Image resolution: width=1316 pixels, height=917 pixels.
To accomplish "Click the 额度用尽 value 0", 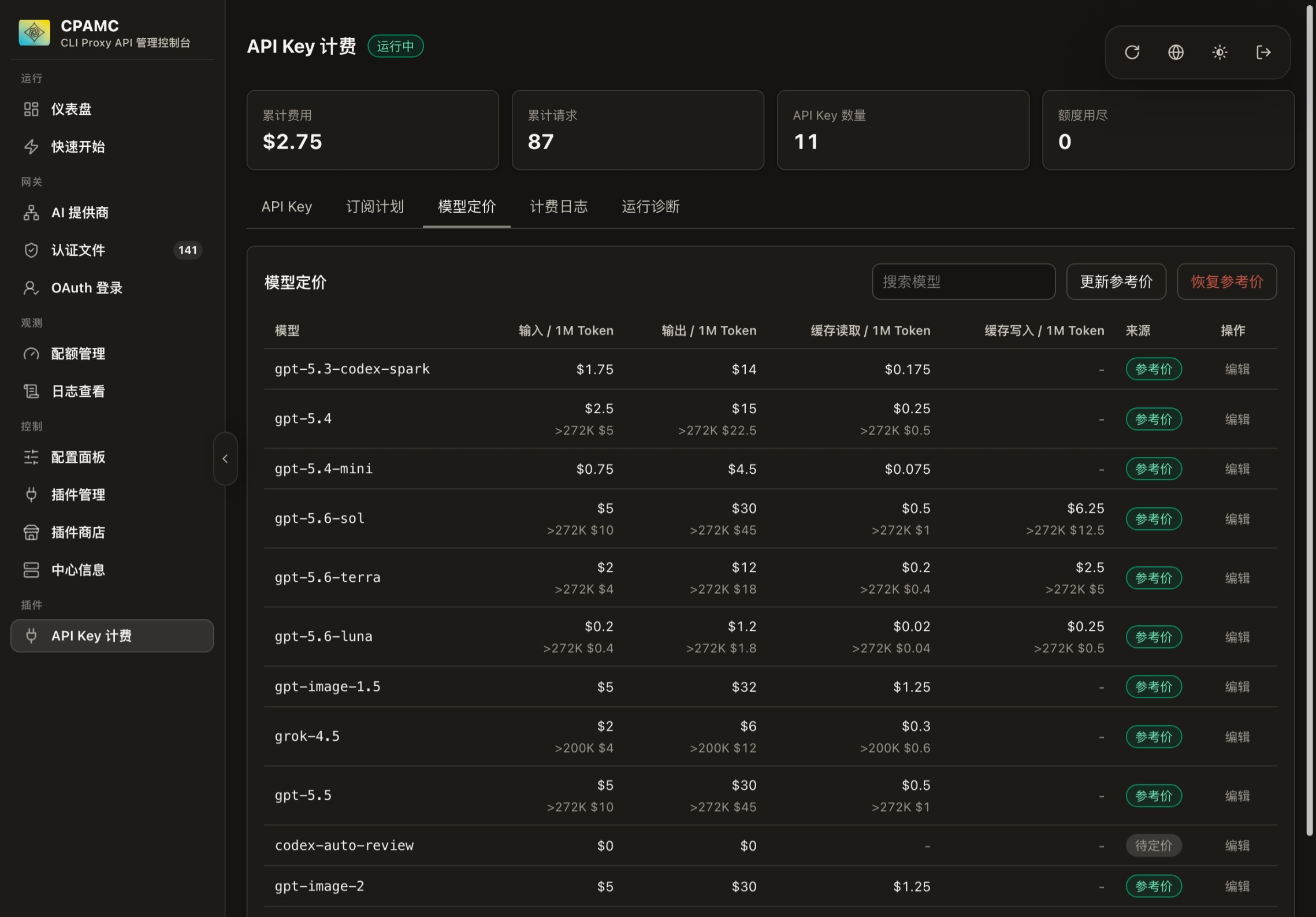I will pyautogui.click(x=1065, y=142).
